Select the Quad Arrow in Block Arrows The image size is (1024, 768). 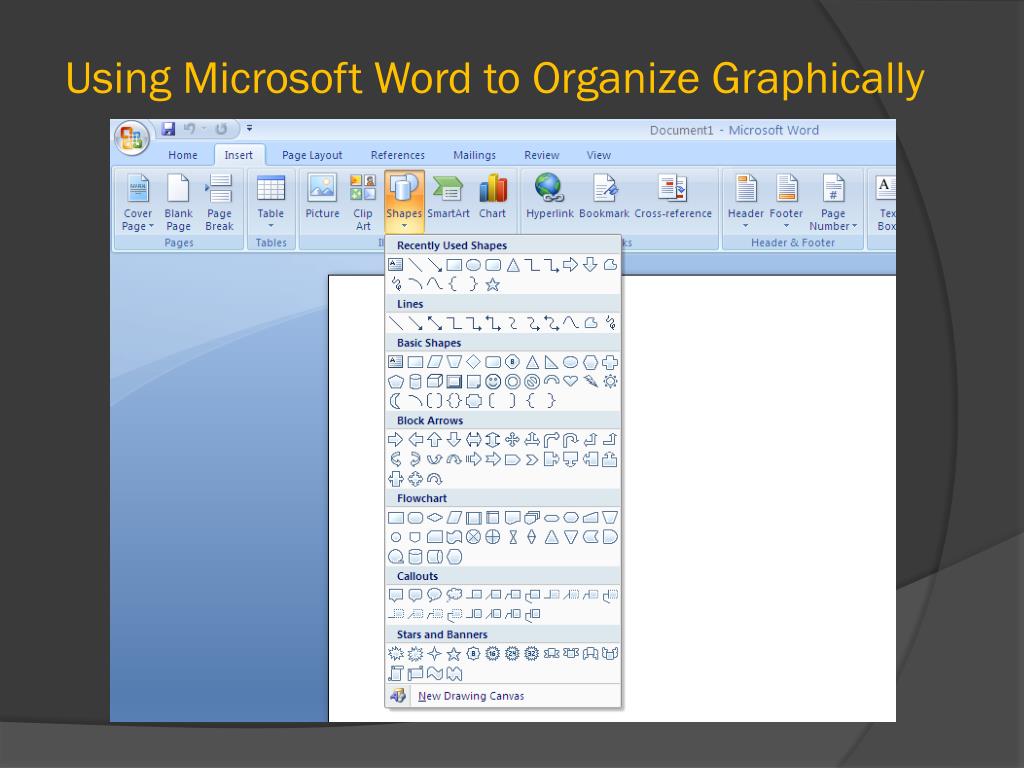pos(513,440)
